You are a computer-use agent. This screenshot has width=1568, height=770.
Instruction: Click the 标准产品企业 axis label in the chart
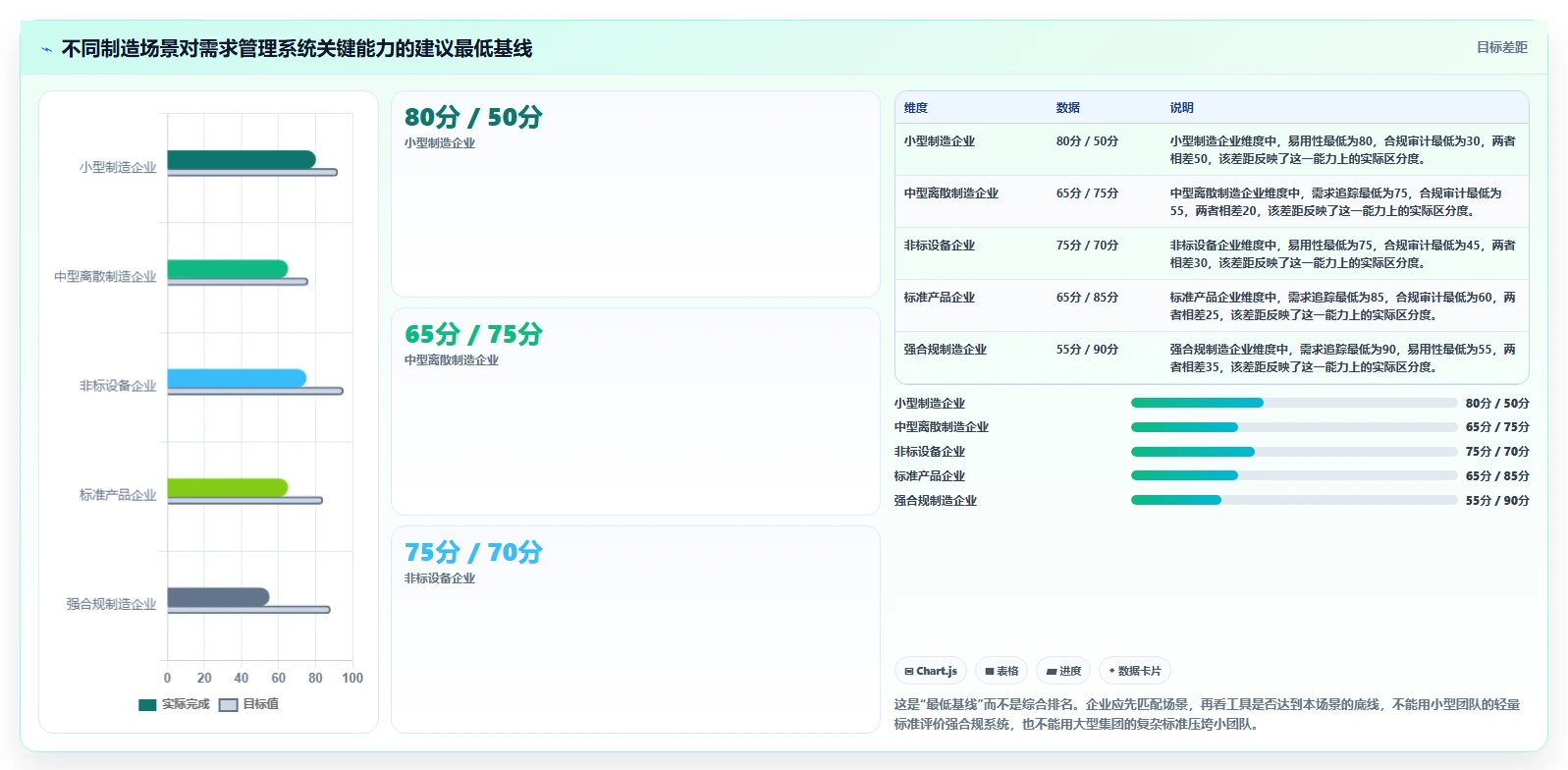(118, 495)
